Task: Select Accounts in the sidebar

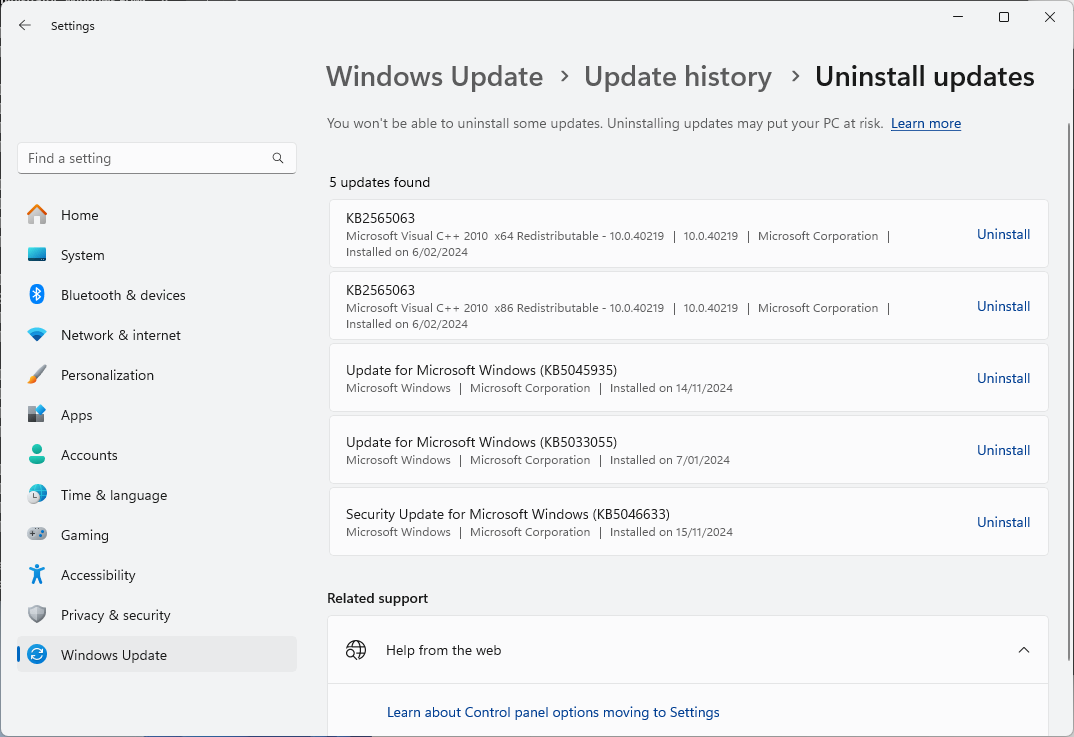Action: pos(89,455)
